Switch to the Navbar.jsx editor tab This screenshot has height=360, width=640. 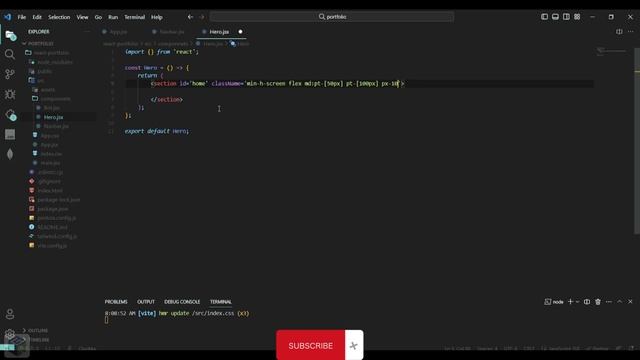tap(171, 32)
